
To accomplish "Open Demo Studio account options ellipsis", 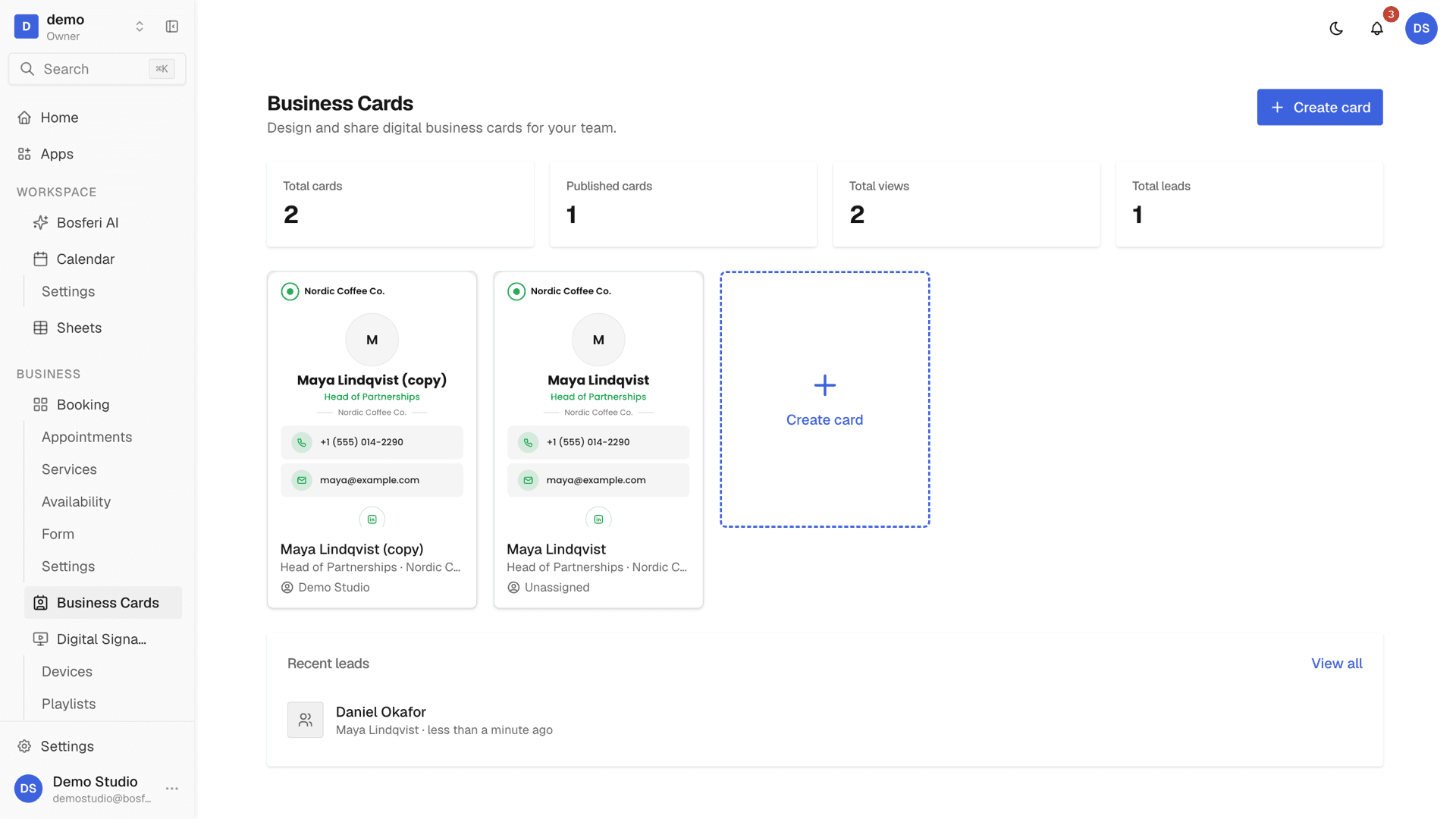I will point(172,789).
